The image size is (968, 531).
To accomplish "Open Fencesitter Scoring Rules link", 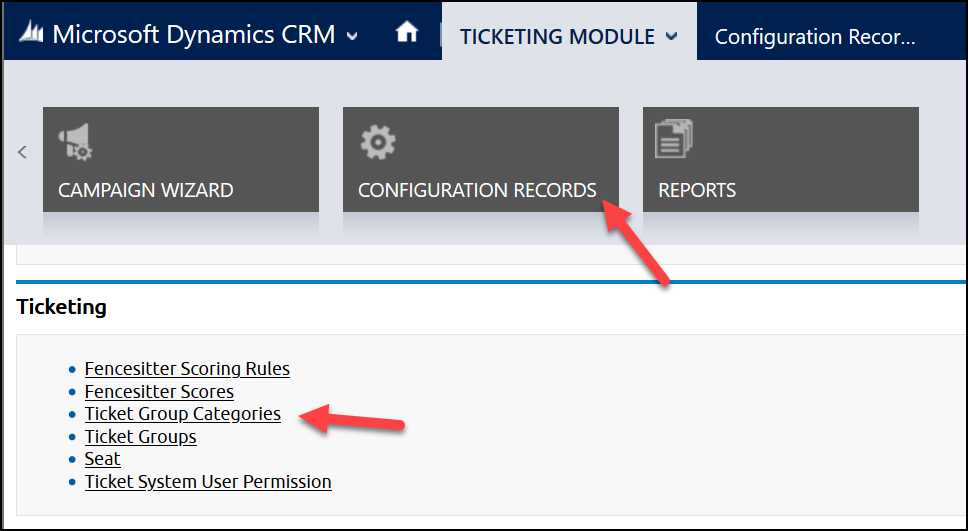I will pyautogui.click(x=187, y=369).
